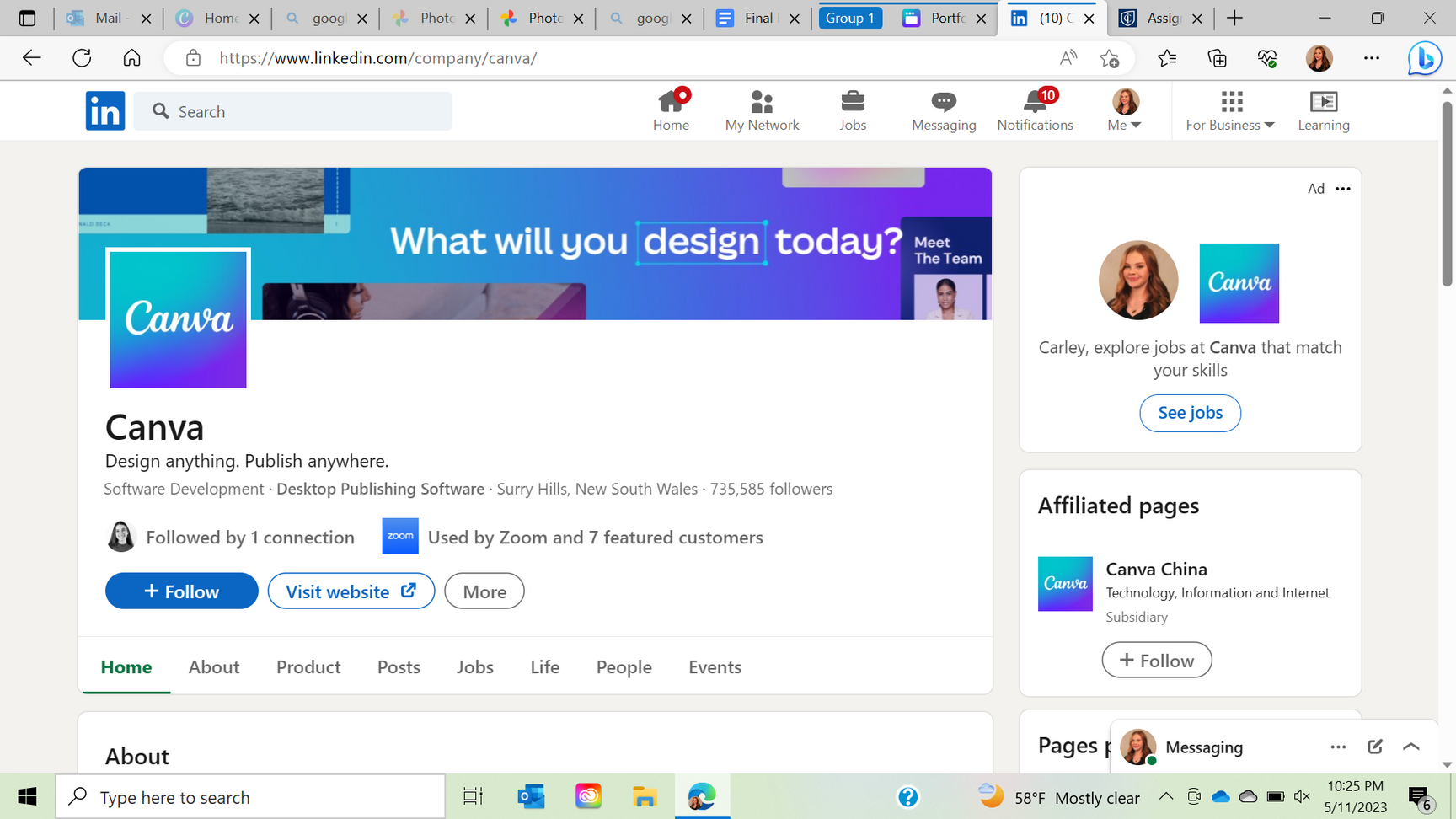
Task: Open read aloud icon in address bar
Action: pos(1068,58)
